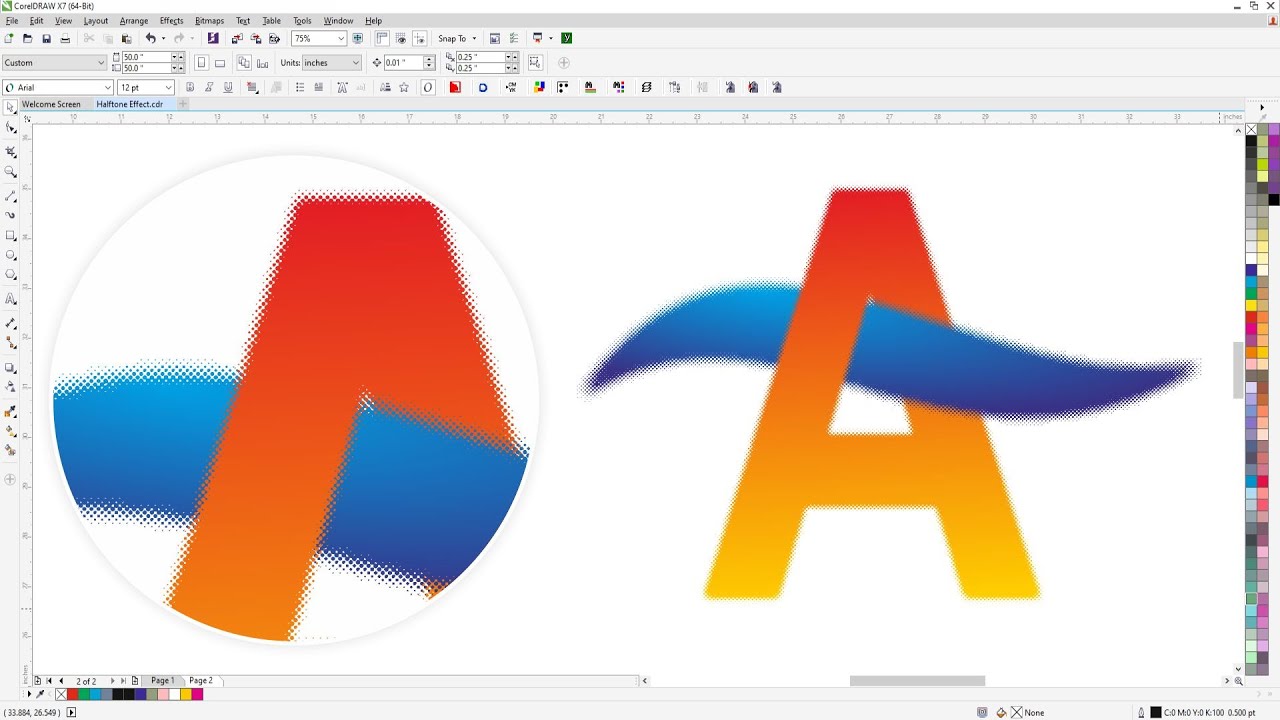Click the Open file icon

[27, 38]
